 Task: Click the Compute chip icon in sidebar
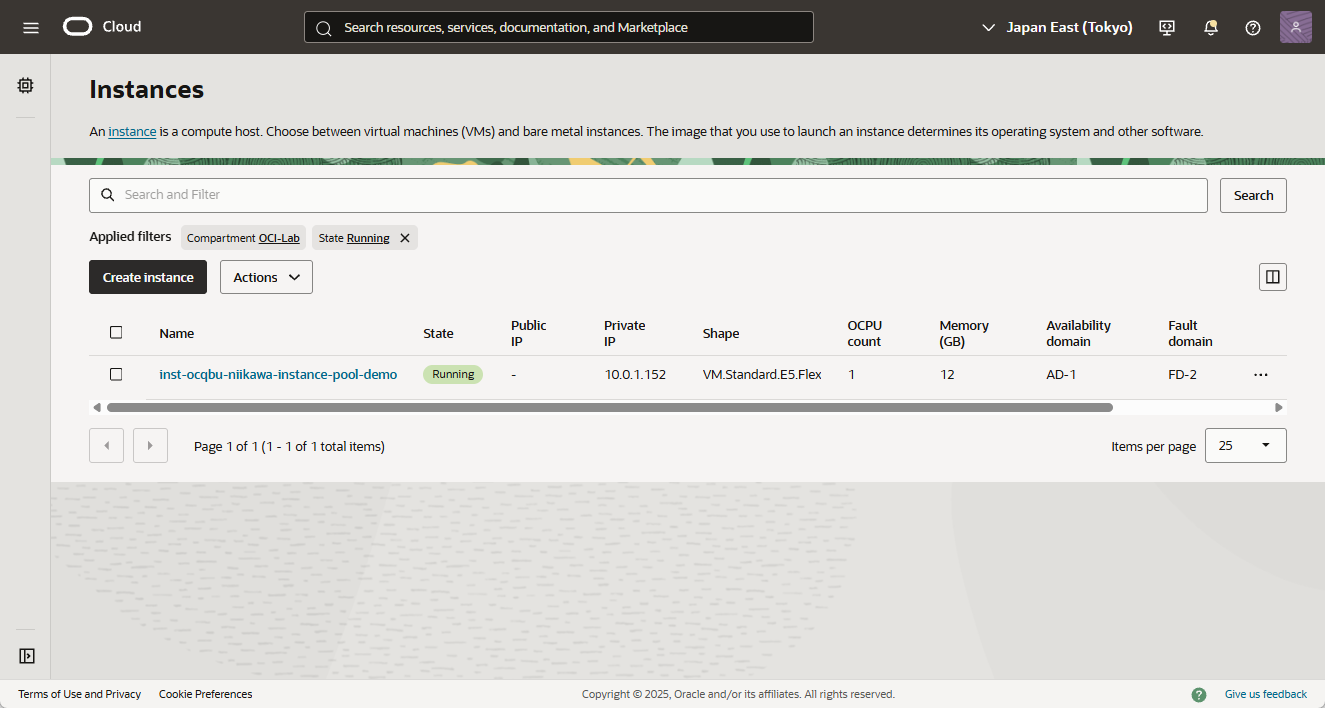[26, 86]
